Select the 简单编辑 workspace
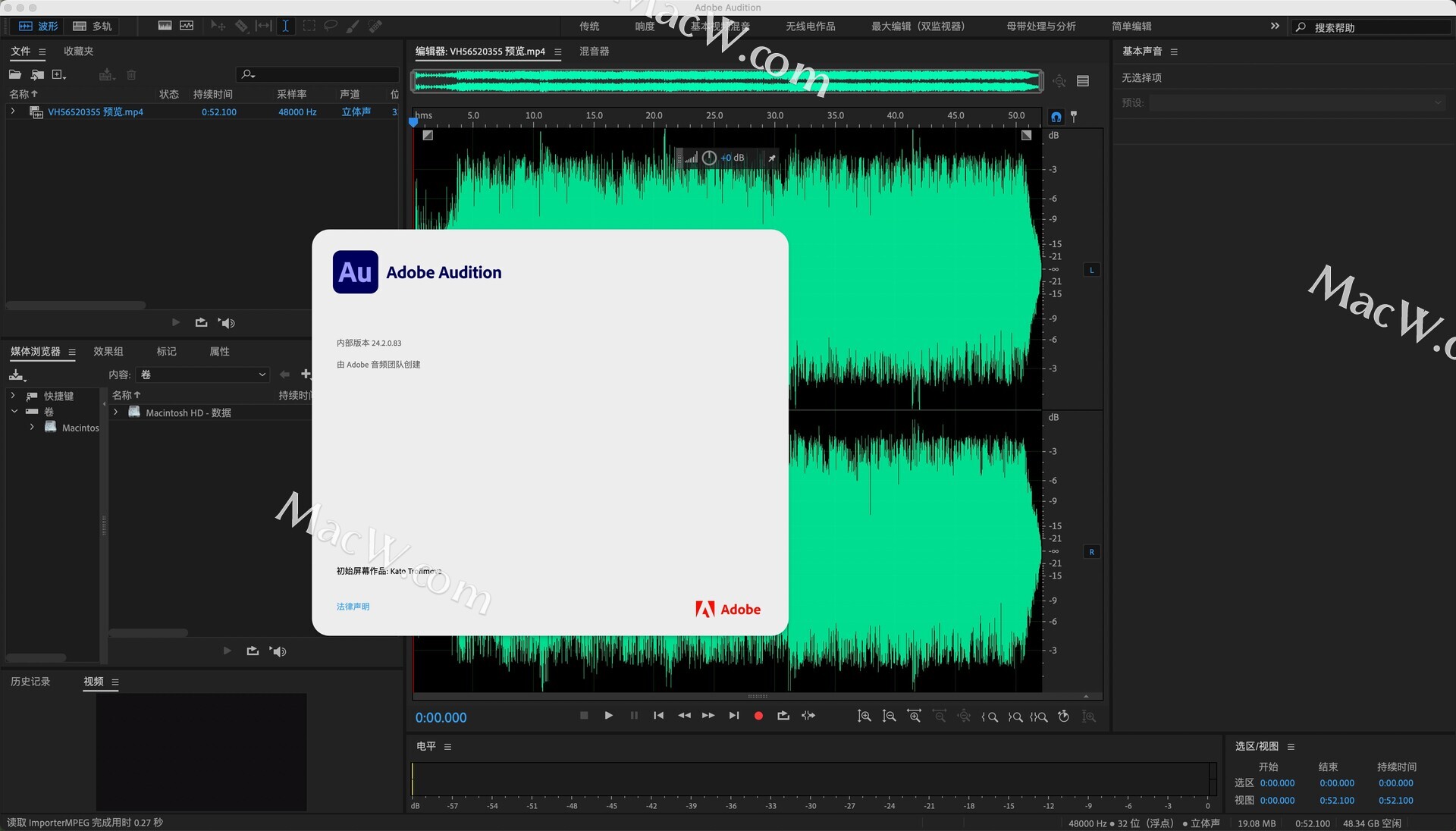The width and height of the screenshot is (1456, 831). (1131, 26)
